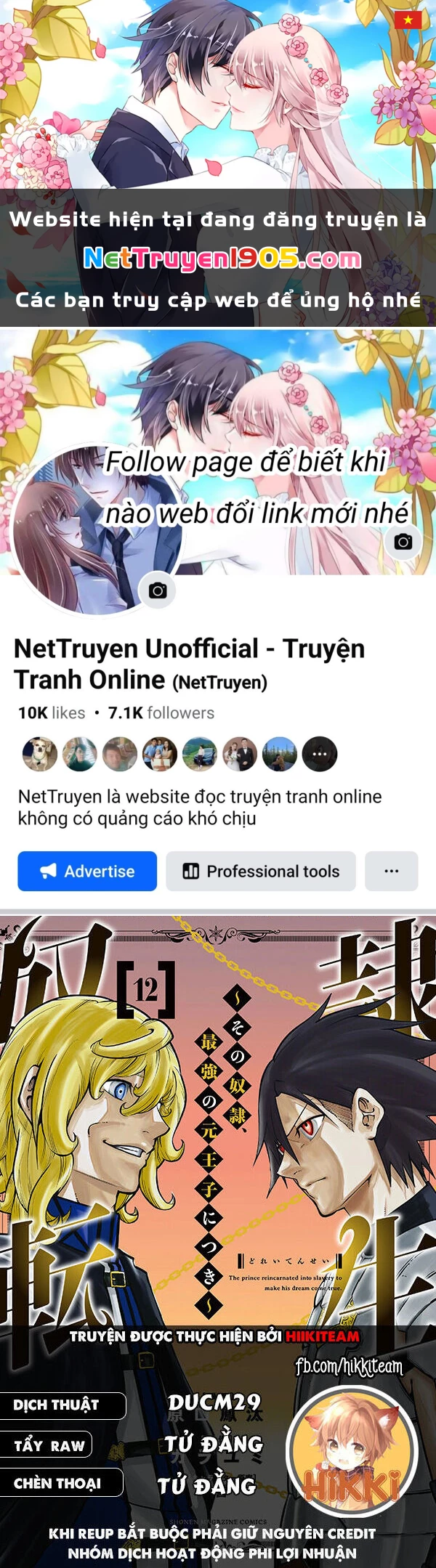Select the DỊCH THUẬT label
The height and width of the screenshot is (1568, 436).
(x=56, y=1405)
